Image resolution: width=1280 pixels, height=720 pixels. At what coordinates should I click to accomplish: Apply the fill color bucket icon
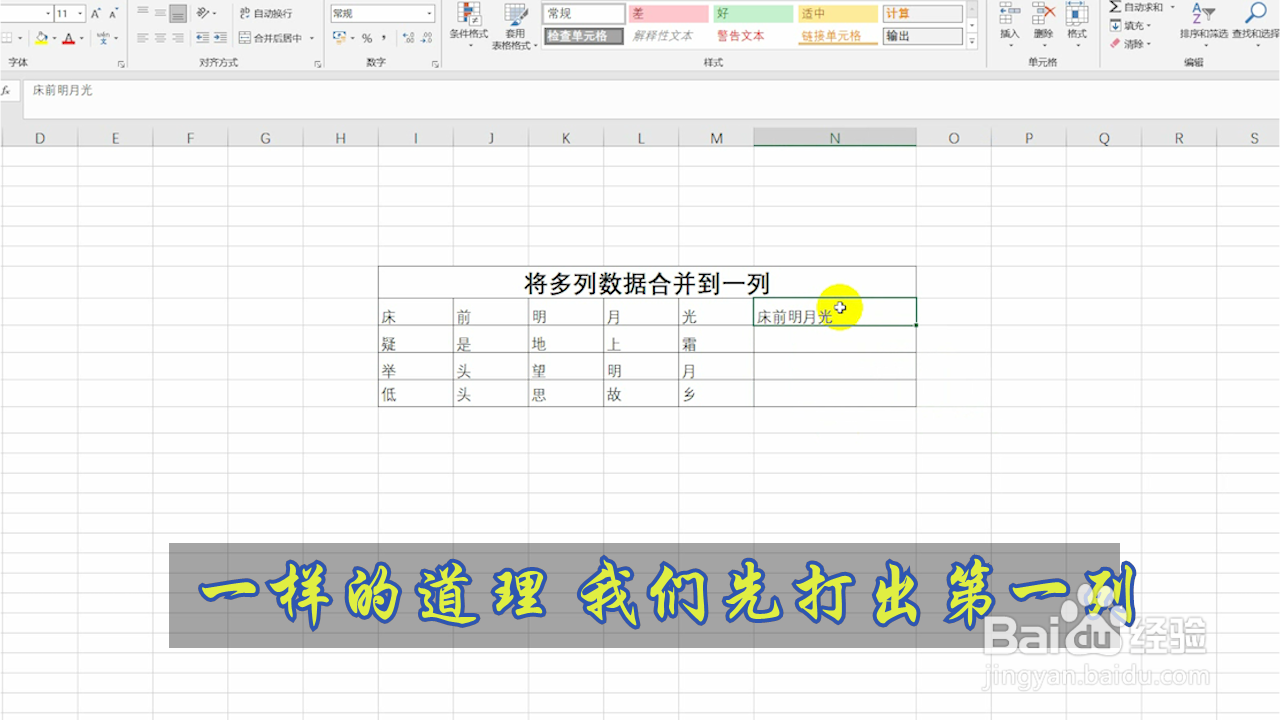coord(41,38)
